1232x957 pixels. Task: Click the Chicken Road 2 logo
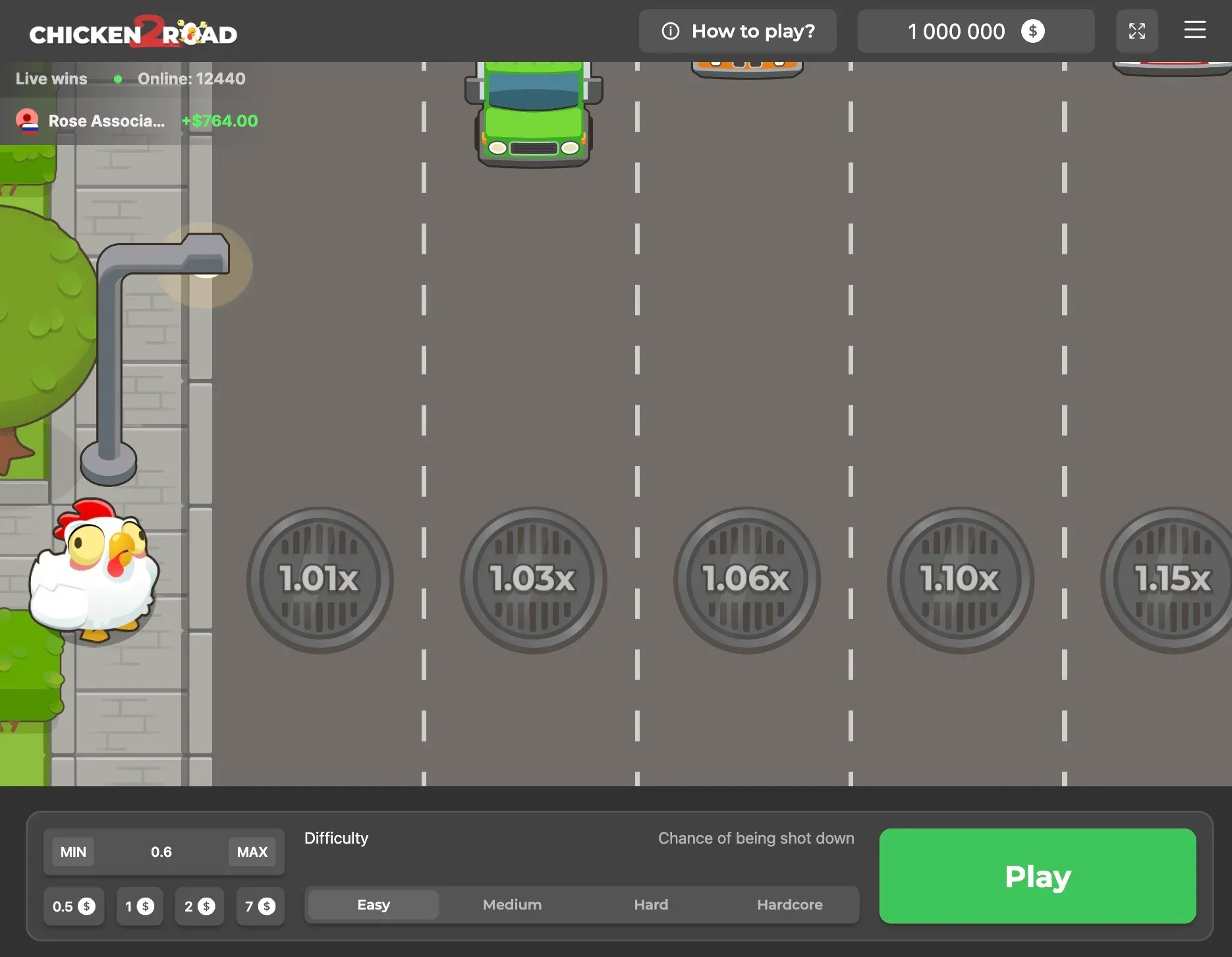tap(133, 32)
